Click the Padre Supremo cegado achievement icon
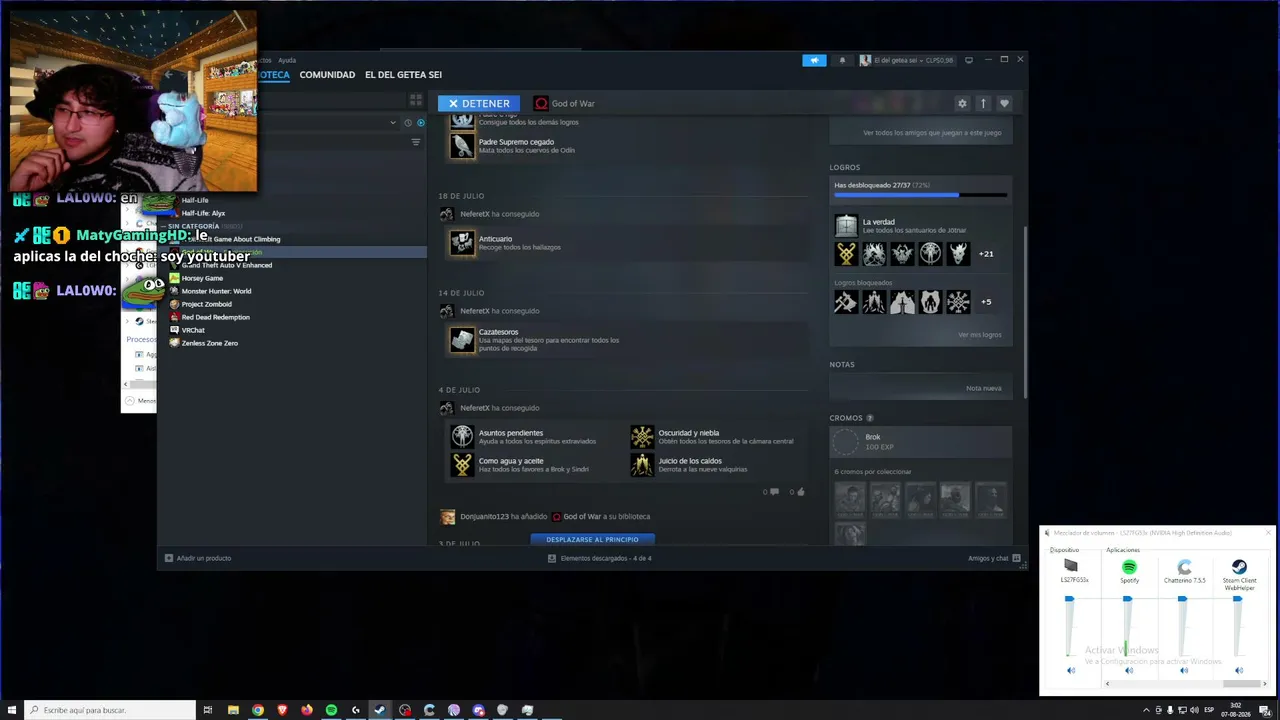 (462, 146)
